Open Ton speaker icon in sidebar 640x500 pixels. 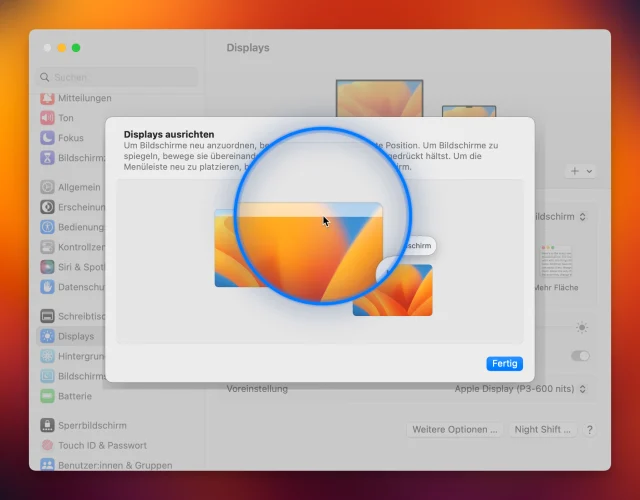tap(47, 118)
